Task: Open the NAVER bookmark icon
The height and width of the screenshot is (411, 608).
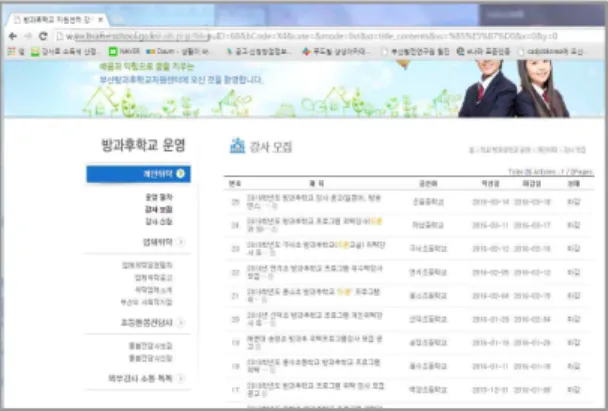Action: tap(113, 51)
